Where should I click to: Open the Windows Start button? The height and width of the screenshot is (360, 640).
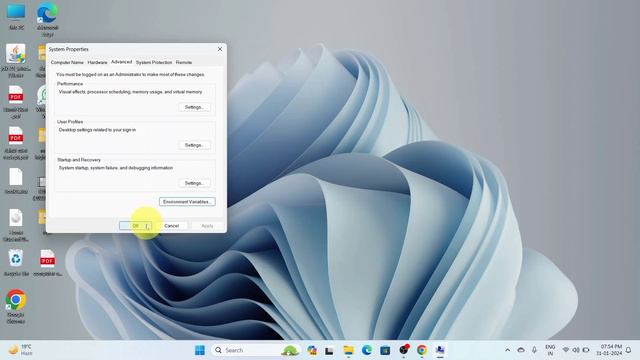click(x=200, y=350)
